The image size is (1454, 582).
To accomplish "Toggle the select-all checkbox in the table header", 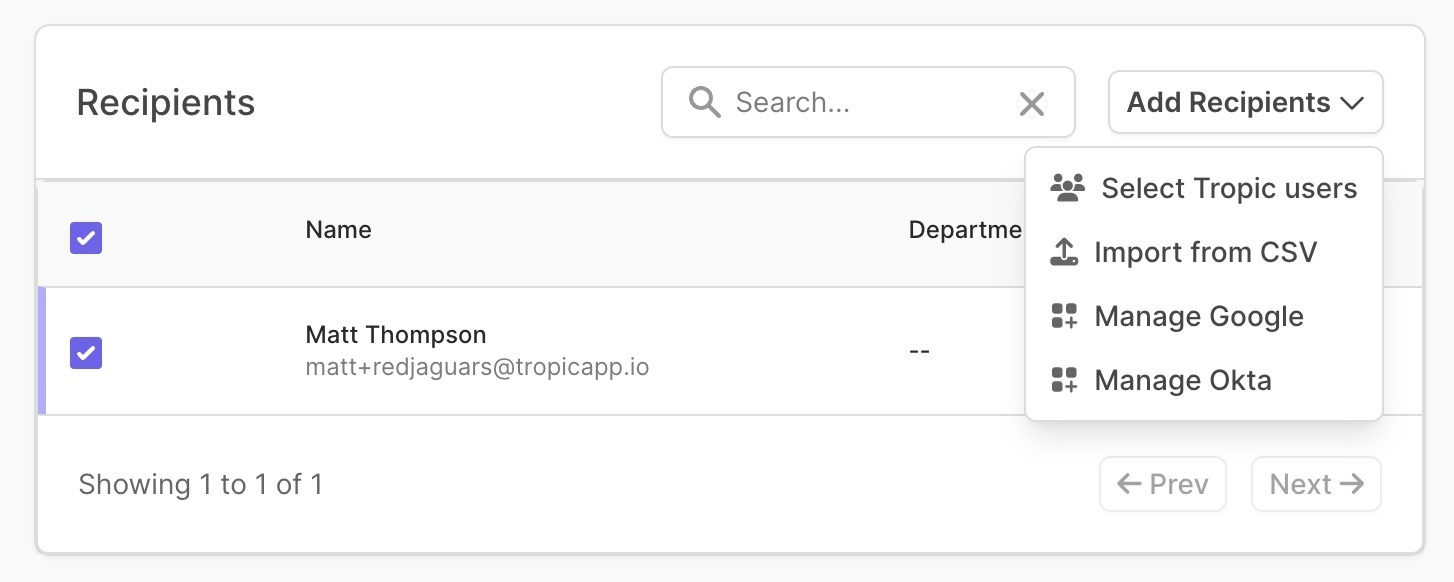I will 86,238.
